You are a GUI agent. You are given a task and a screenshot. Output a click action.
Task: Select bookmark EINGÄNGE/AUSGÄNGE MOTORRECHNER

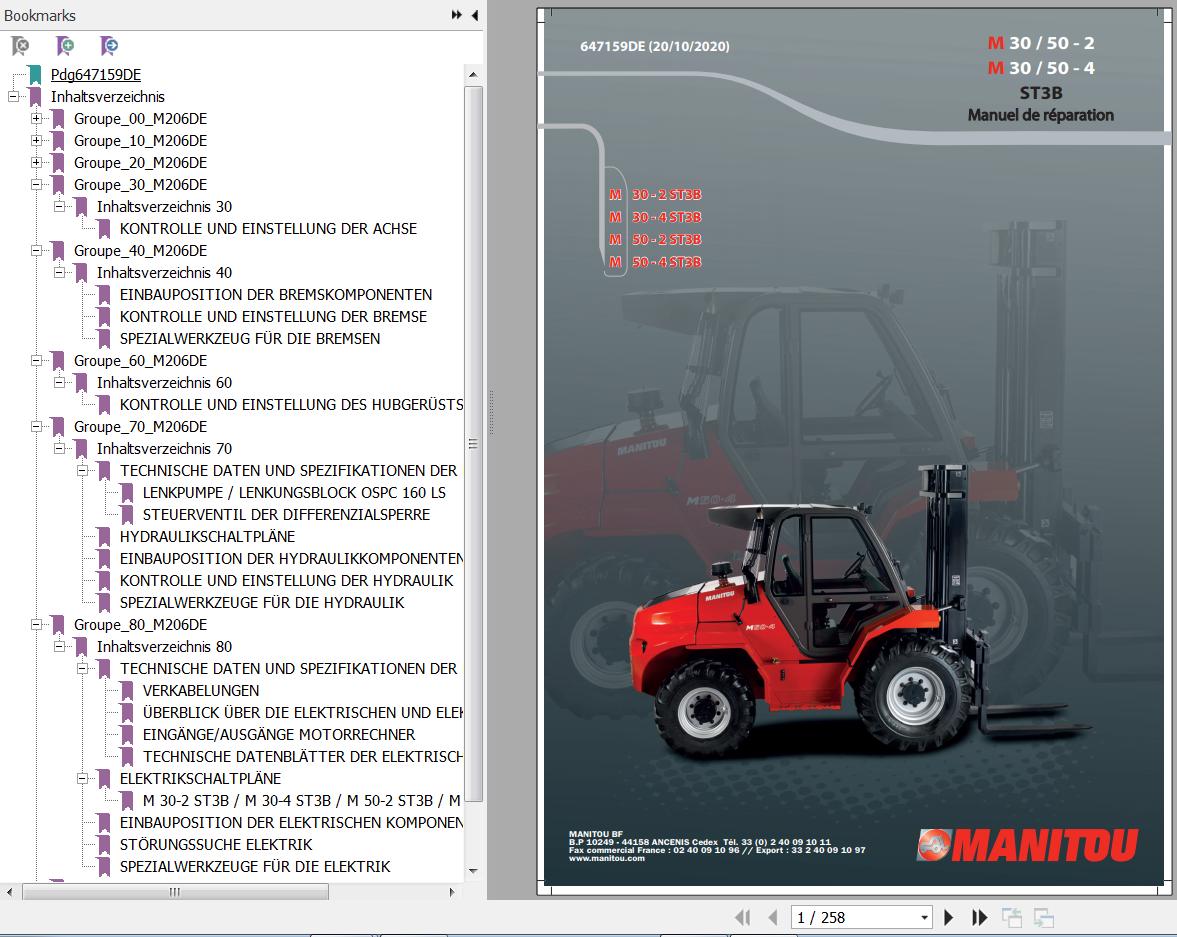(278, 734)
